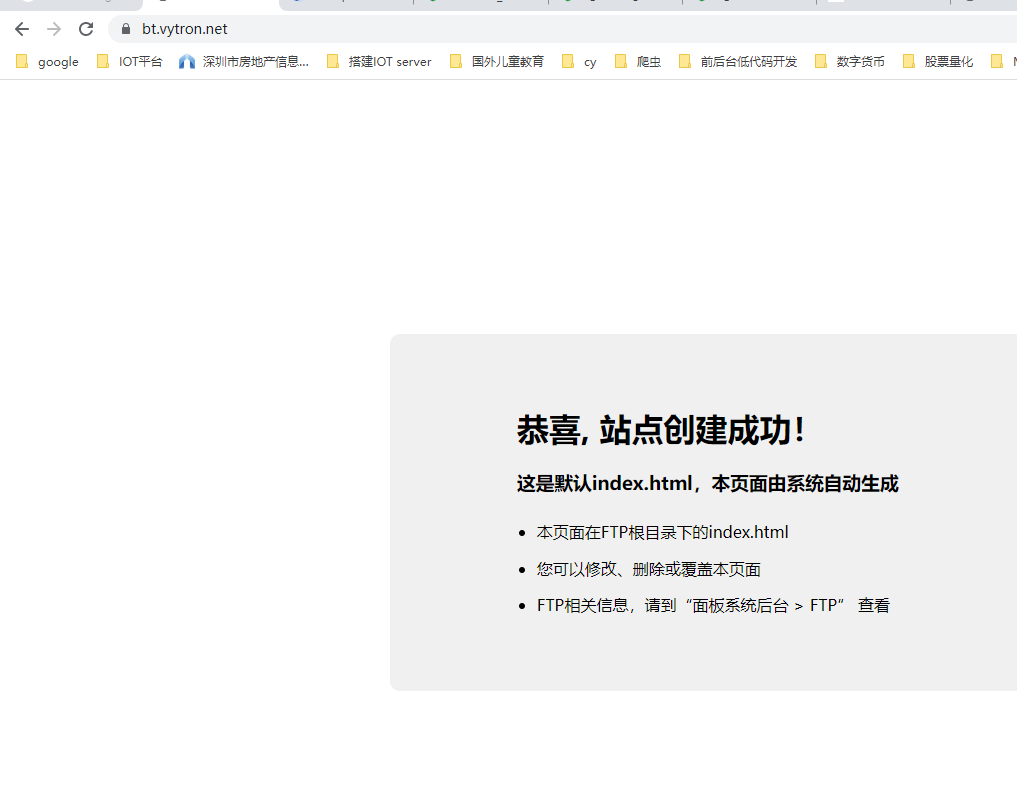
Task: Open the cy bookmark folder
Action: (579, 62)
